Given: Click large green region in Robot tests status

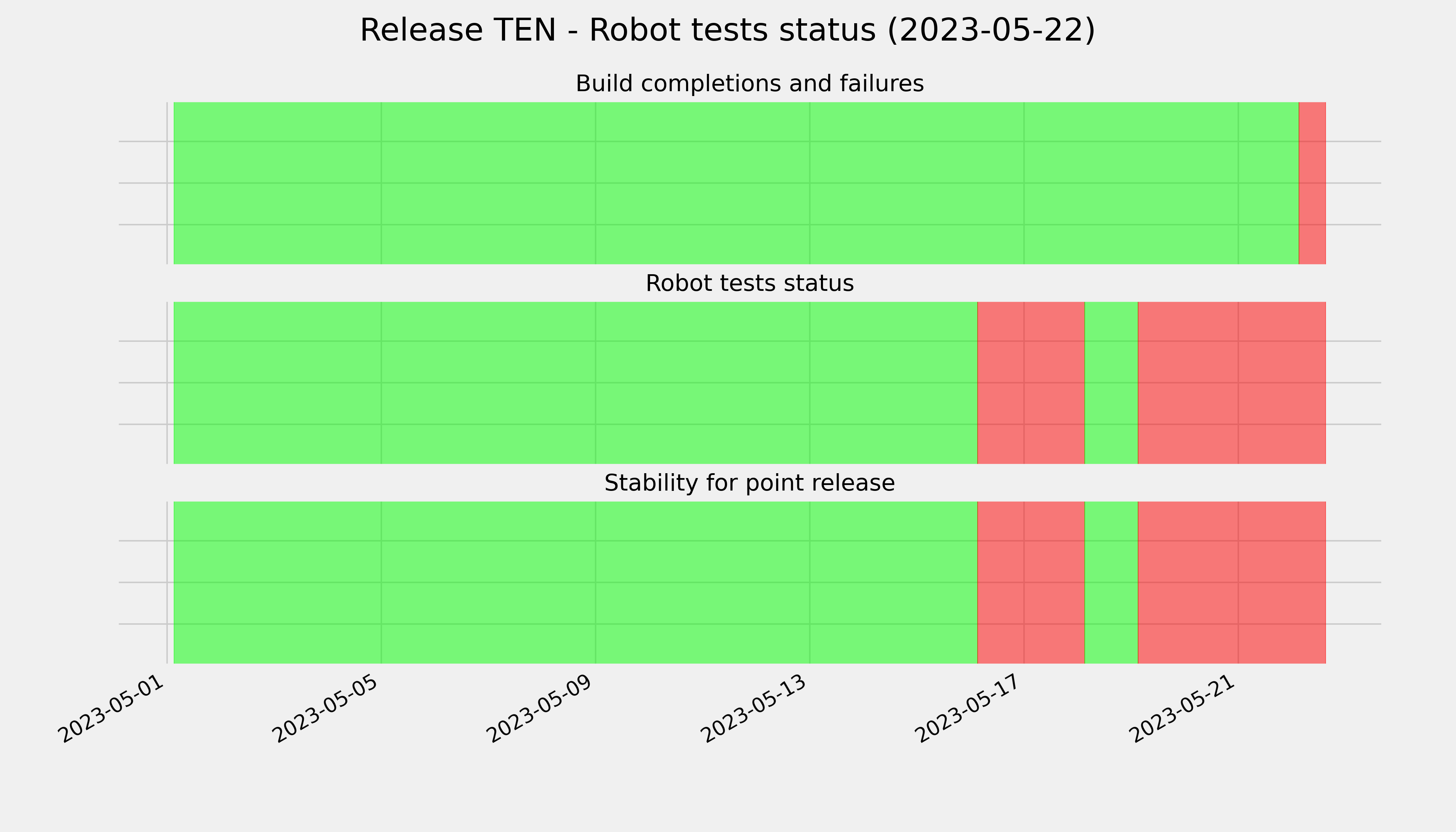Looking at the screenshot, I should (x=575, y=383).
